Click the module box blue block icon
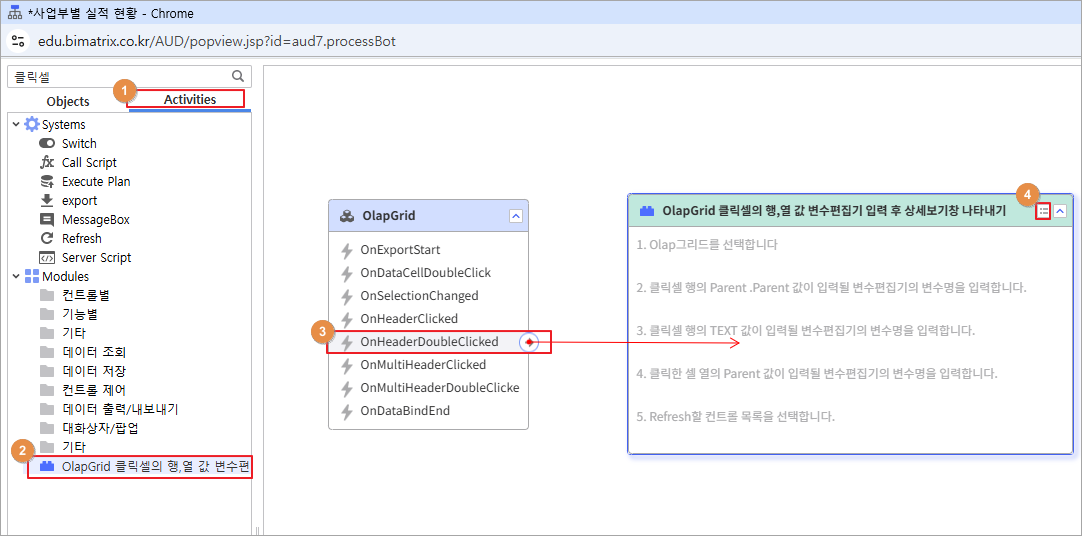 [647, 211]
